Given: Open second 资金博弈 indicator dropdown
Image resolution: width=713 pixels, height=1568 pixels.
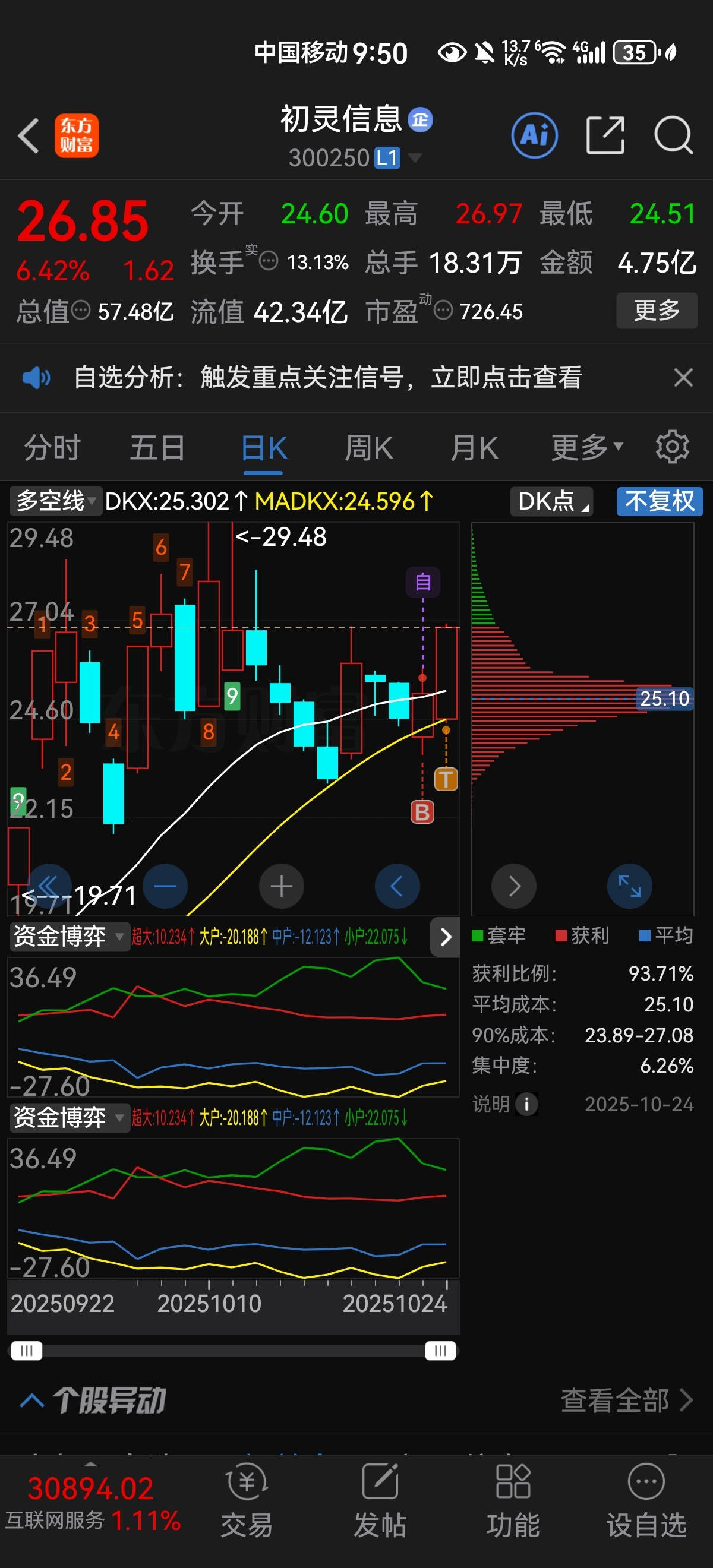Looking at the screenshot, I should tap(70, 1118).
